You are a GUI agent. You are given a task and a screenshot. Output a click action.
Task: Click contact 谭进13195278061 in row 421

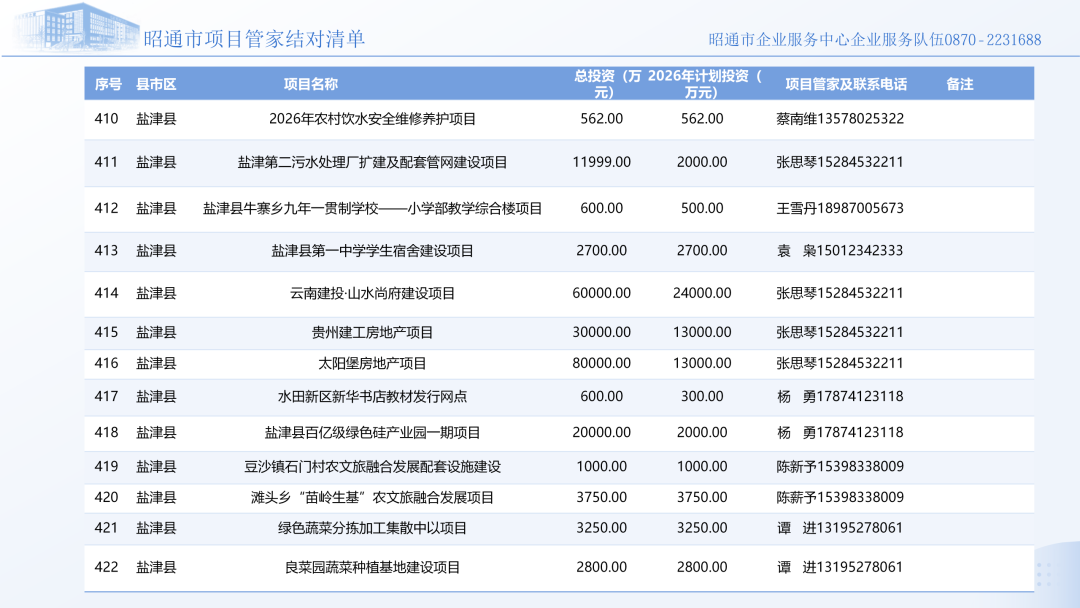pyautogui.click(x=840, y=528)
